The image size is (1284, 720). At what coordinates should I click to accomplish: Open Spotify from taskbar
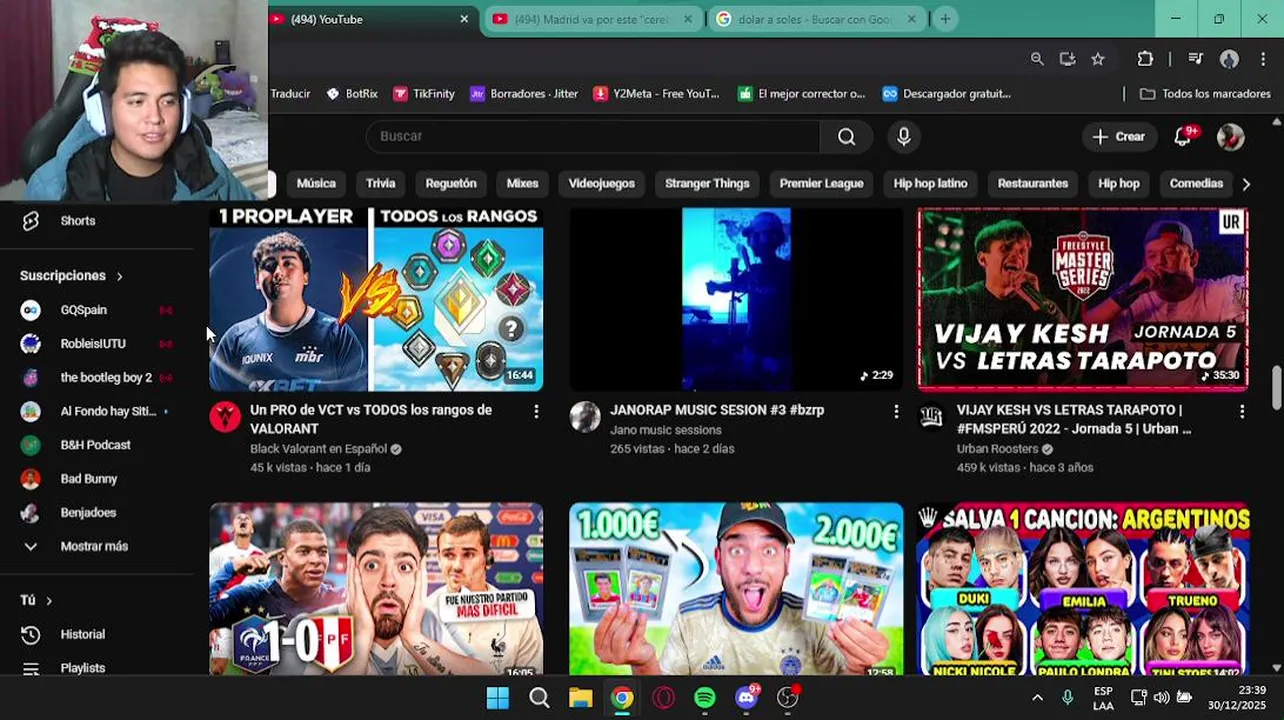pos(705,698)
